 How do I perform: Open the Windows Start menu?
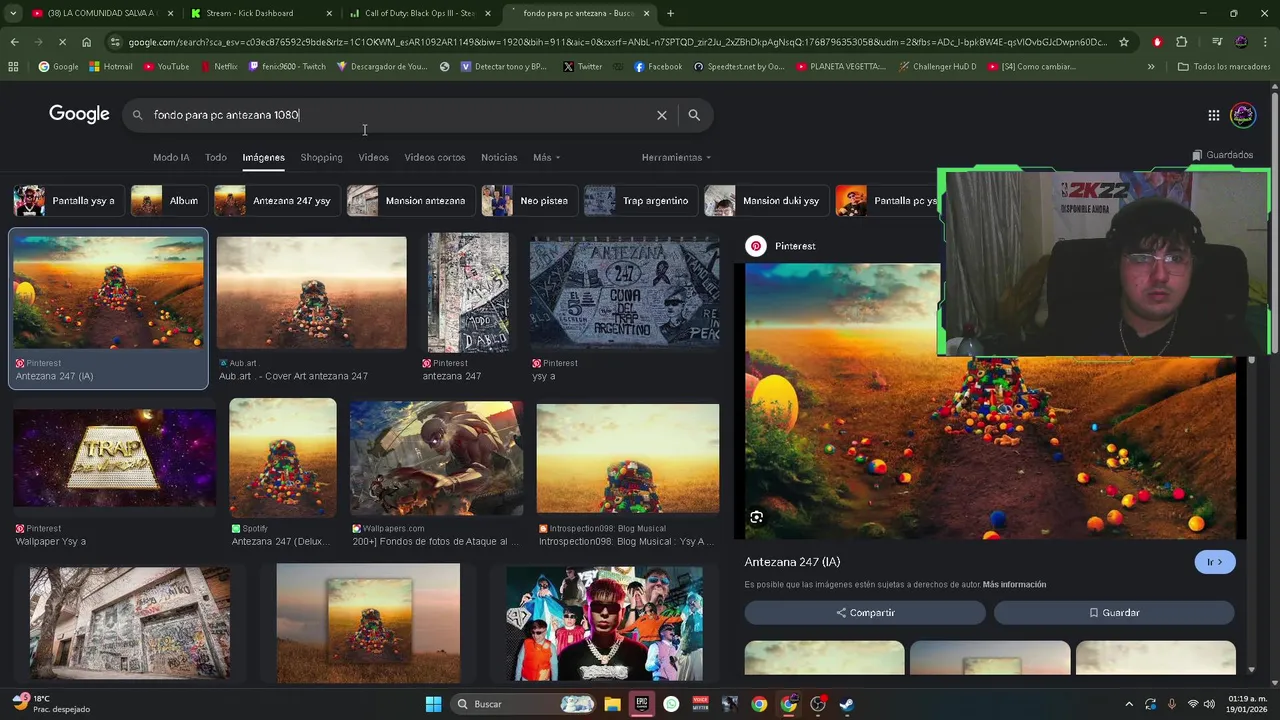click(x=433, y=704)
